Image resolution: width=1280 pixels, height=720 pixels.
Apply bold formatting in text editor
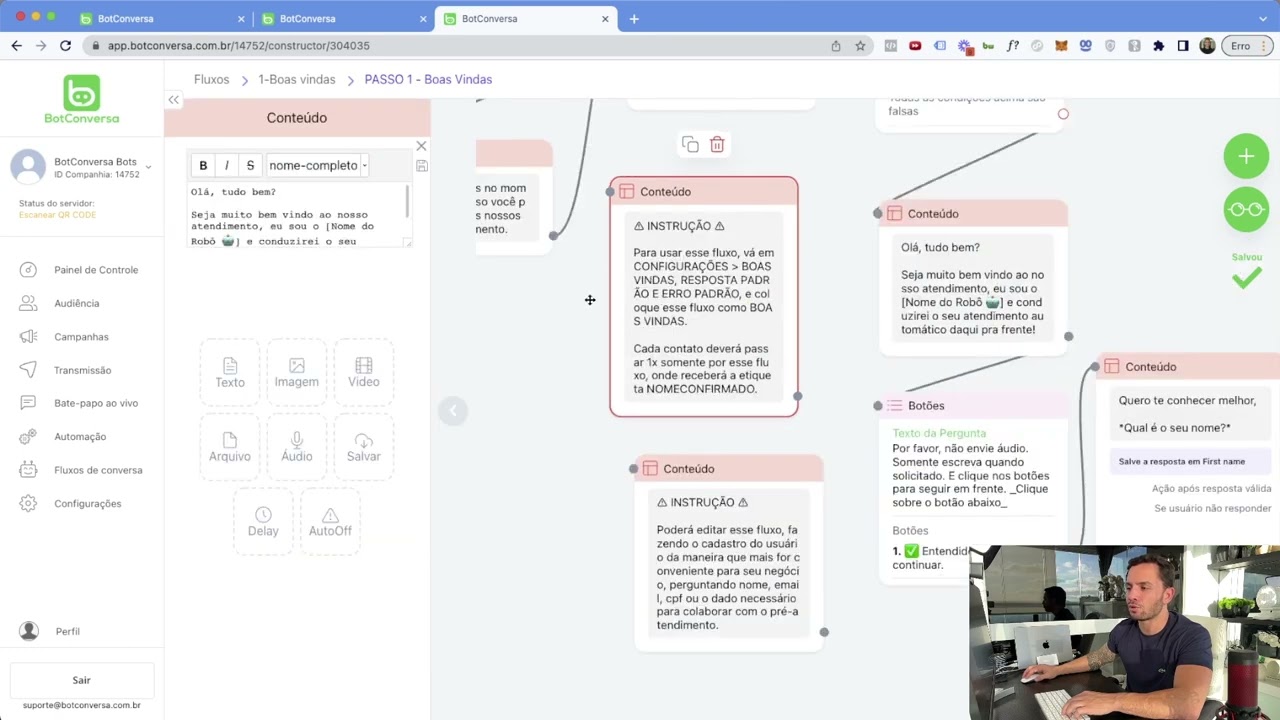203,165
